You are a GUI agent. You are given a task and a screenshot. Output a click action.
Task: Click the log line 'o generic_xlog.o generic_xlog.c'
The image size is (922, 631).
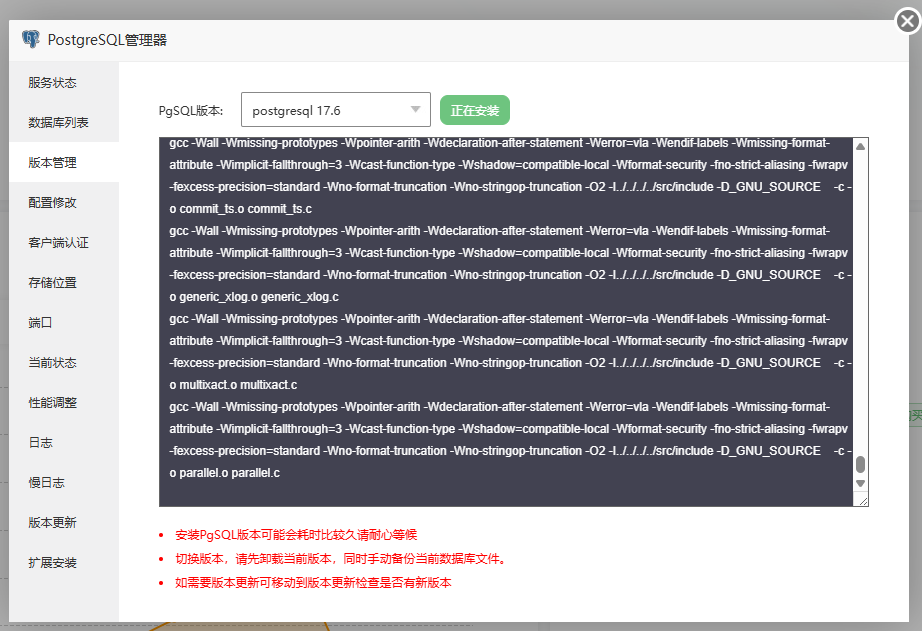(254, 297)
